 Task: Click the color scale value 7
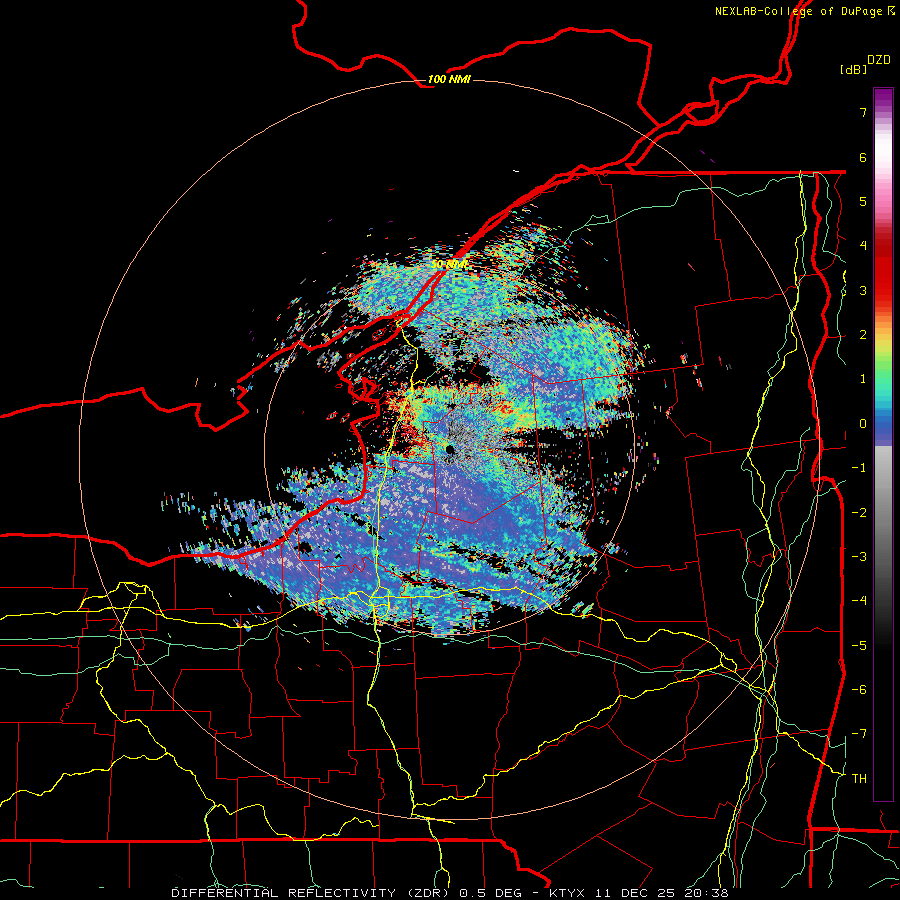[863, 112]
